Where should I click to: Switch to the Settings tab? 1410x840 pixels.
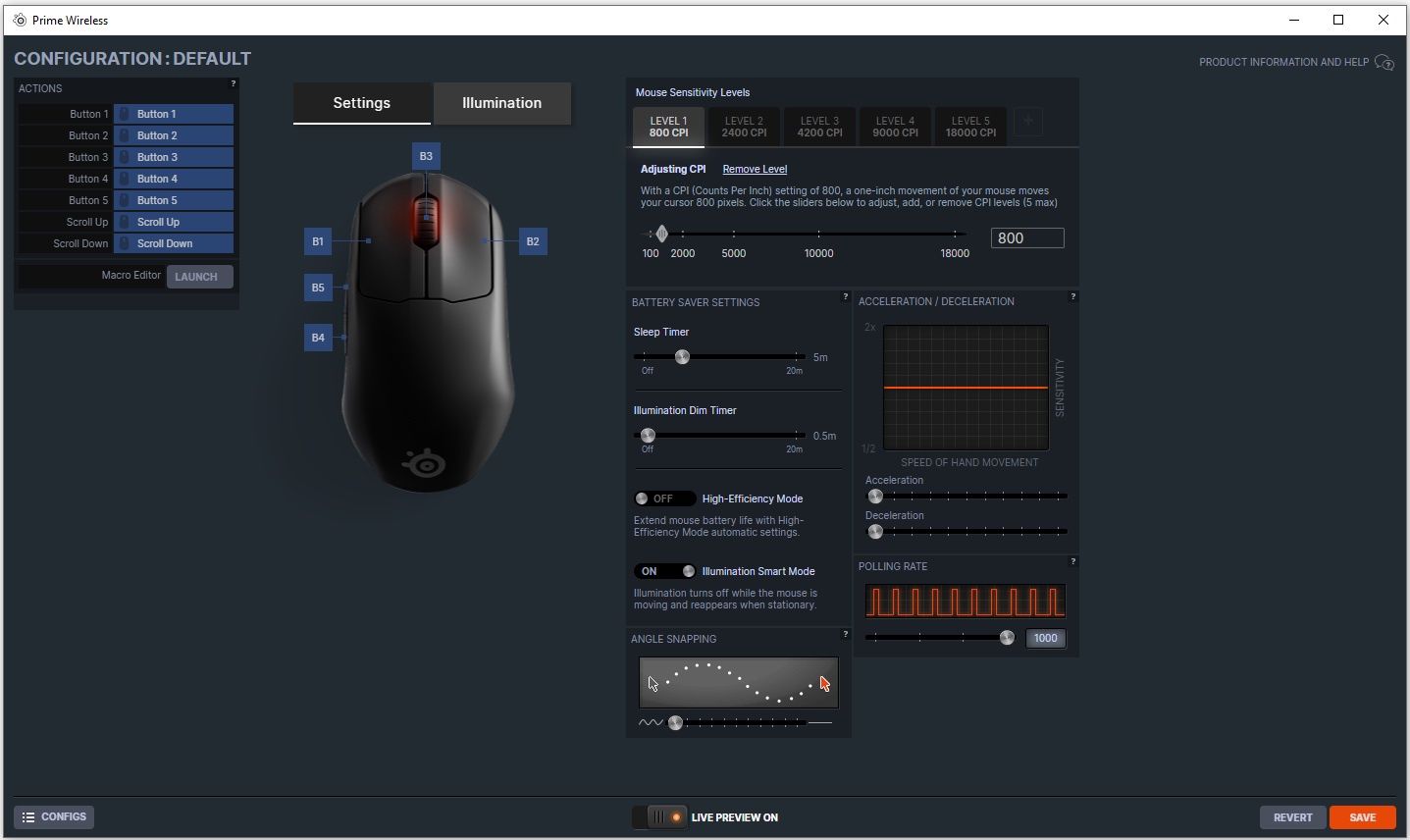[x=362, y=103]
